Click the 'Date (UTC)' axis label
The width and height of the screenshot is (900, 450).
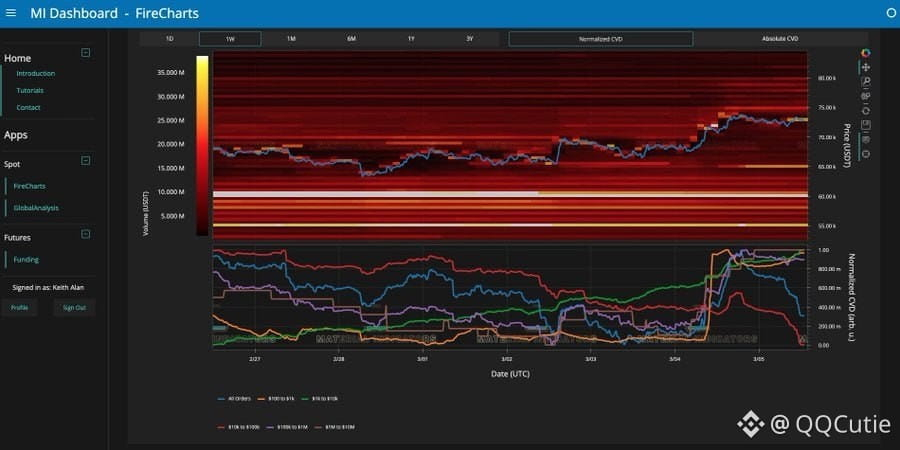[510, 374]
